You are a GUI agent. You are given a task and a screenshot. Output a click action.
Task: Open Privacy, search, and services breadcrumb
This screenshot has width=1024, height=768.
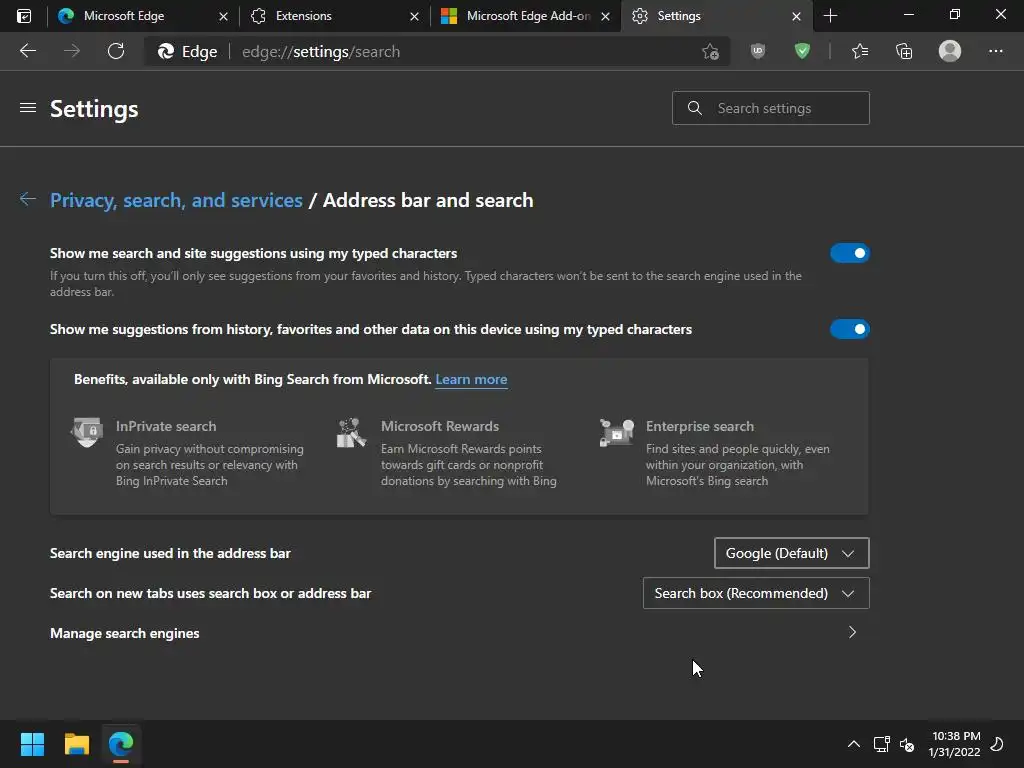pyautogui.click(x=176, y=200)
